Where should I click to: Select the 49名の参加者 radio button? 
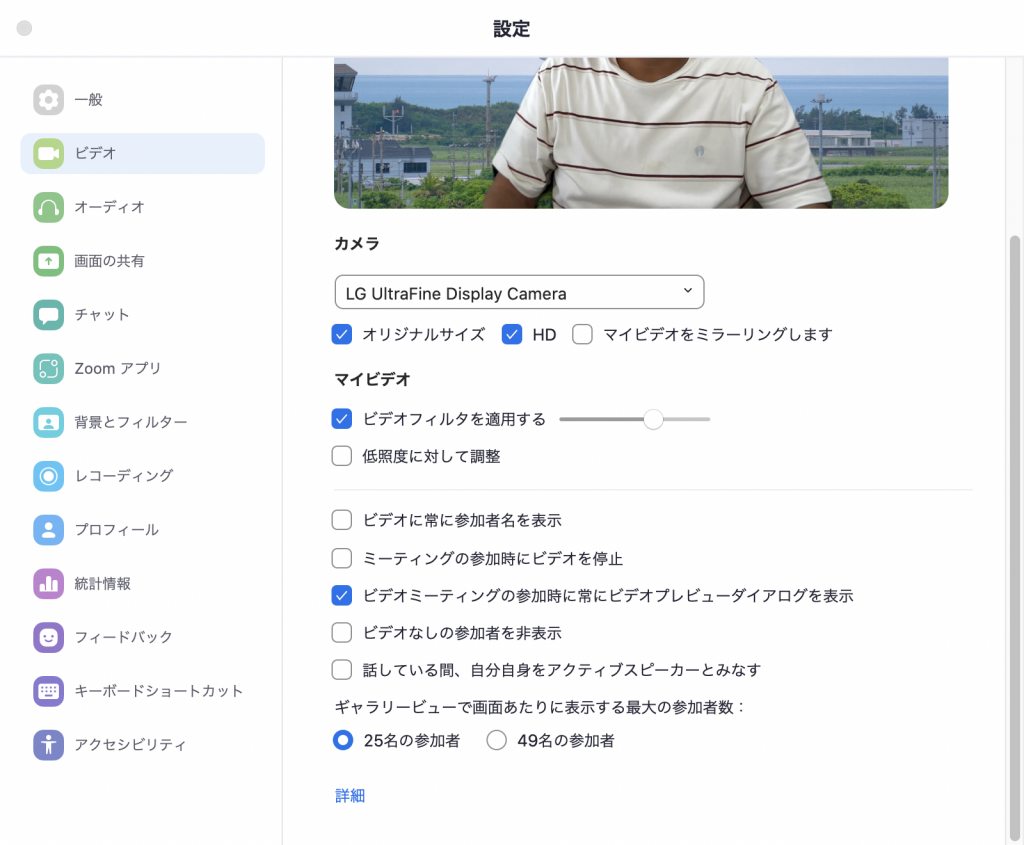tap(496, 741)
